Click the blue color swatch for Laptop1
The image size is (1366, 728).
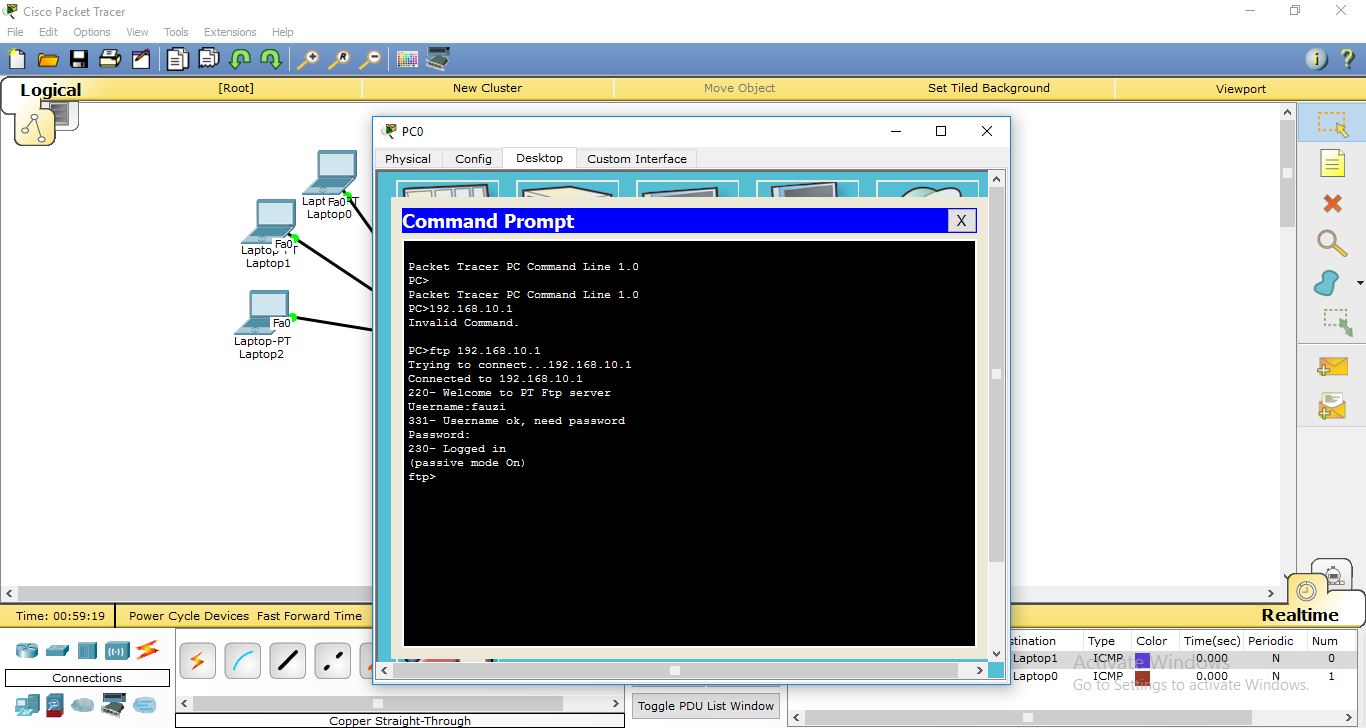(x=1142, y=659)
